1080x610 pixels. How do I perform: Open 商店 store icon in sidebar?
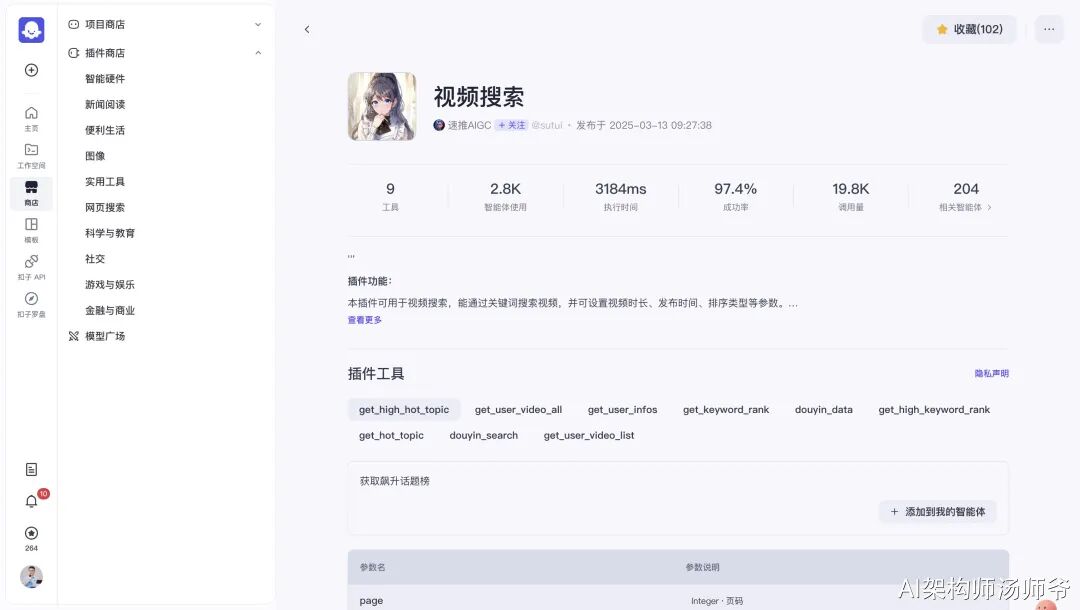(x=31, y=193)
